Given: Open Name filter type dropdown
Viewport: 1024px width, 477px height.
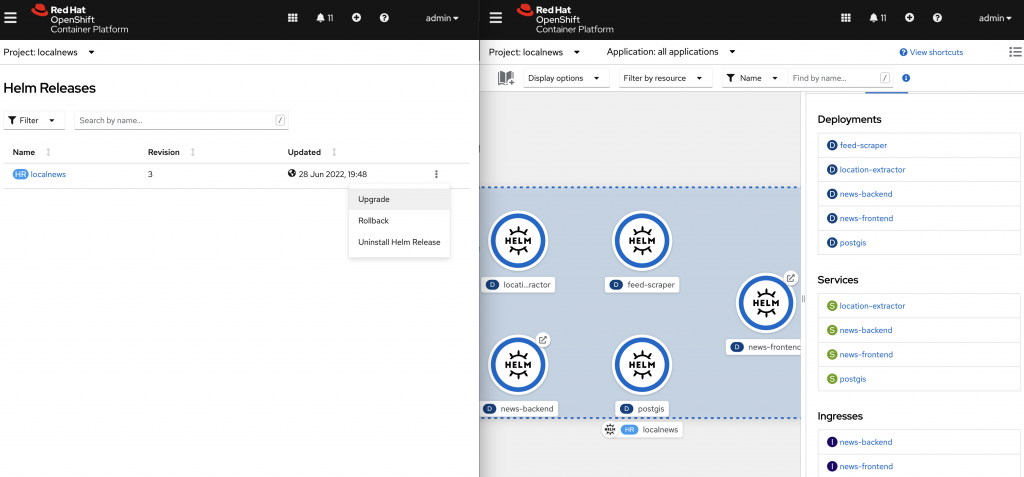Looking at the screenshot, I should coord(752,78).
